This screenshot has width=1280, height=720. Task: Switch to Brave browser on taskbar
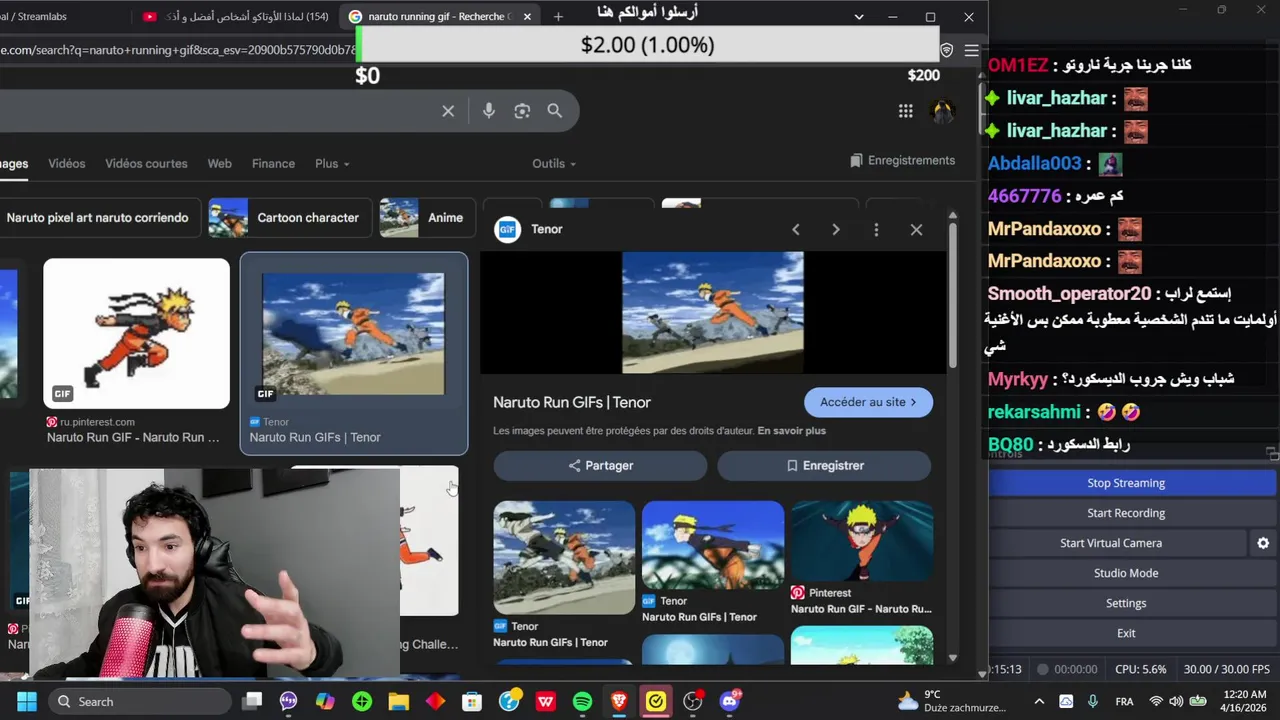point(619,701)
